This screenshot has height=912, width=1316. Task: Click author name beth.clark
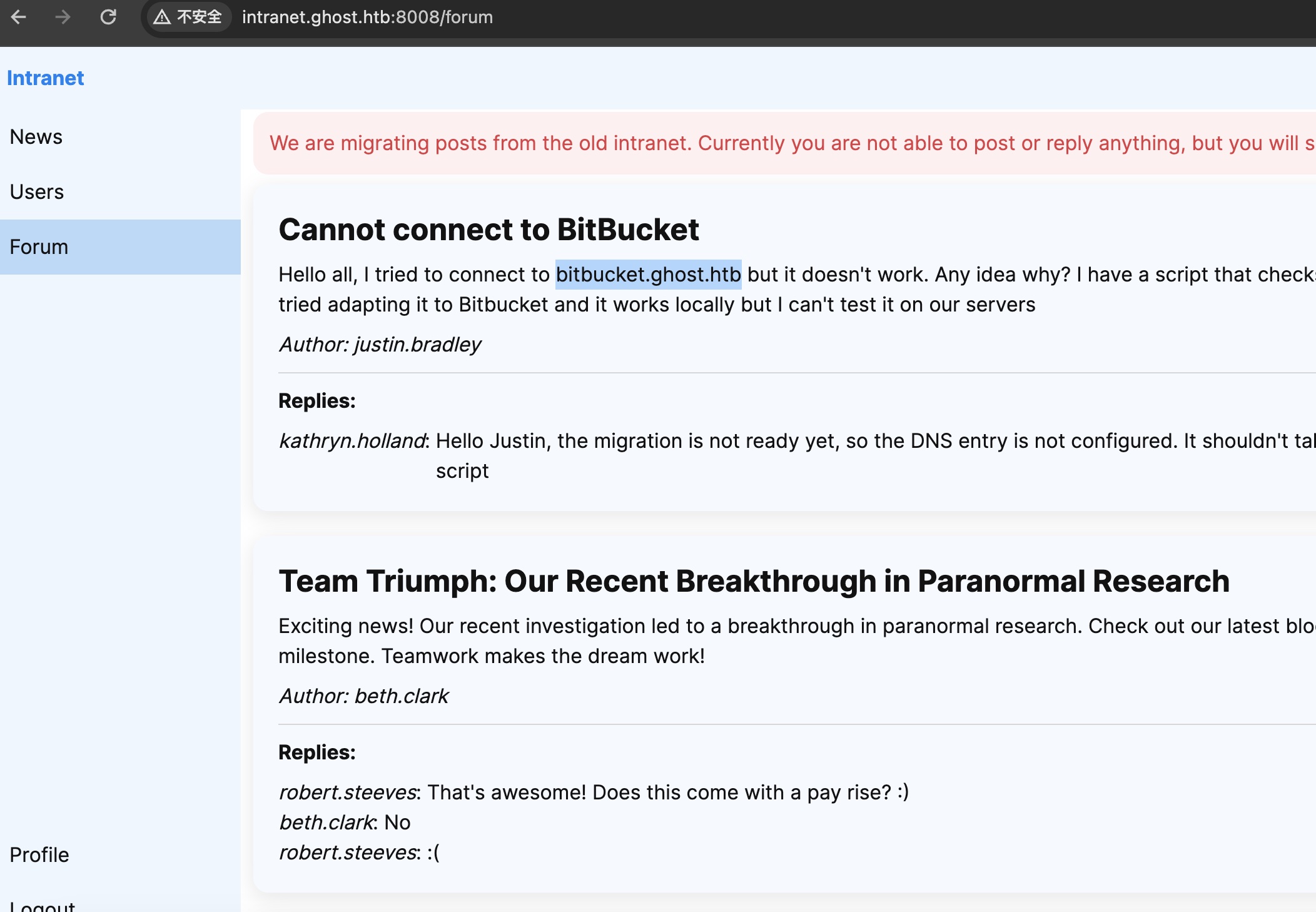401,696
